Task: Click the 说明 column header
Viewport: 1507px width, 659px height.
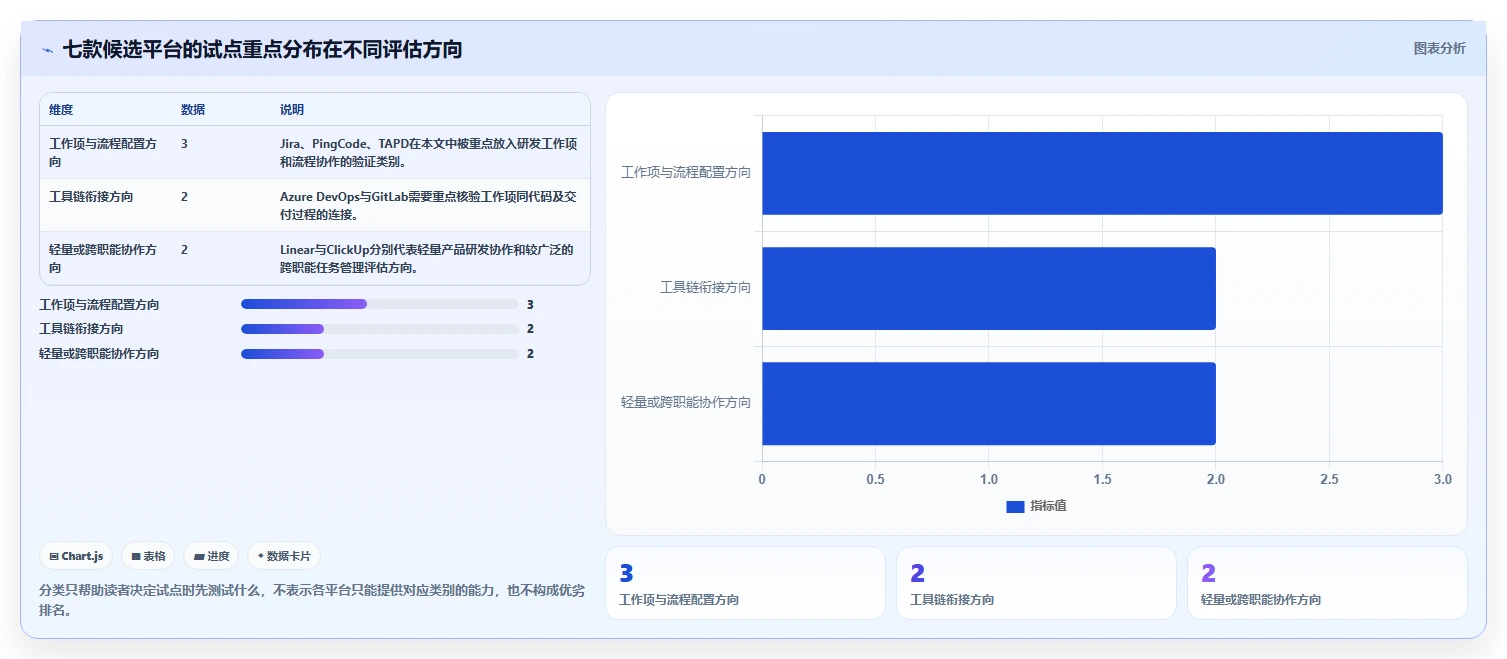Action: (292, 110)
